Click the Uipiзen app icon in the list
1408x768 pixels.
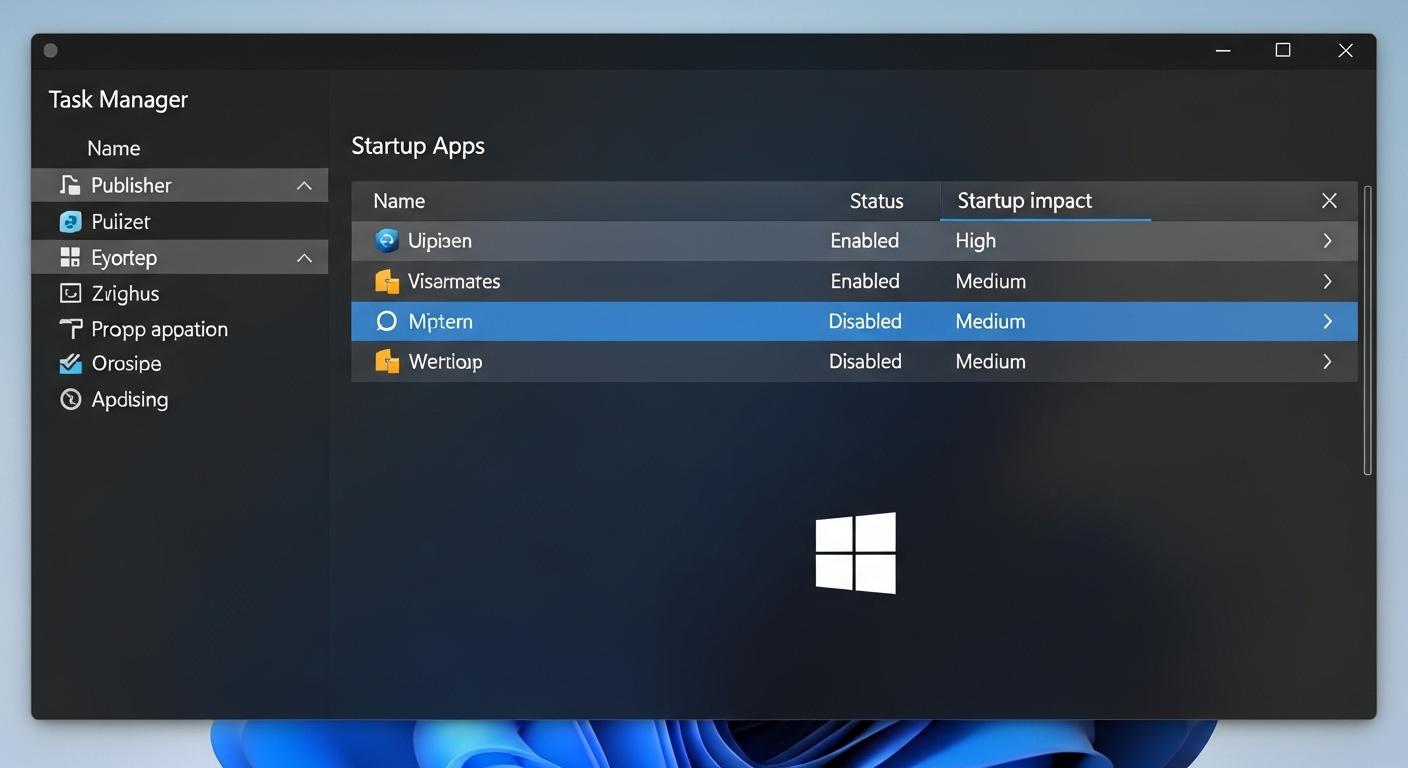(x=387, y=240)
